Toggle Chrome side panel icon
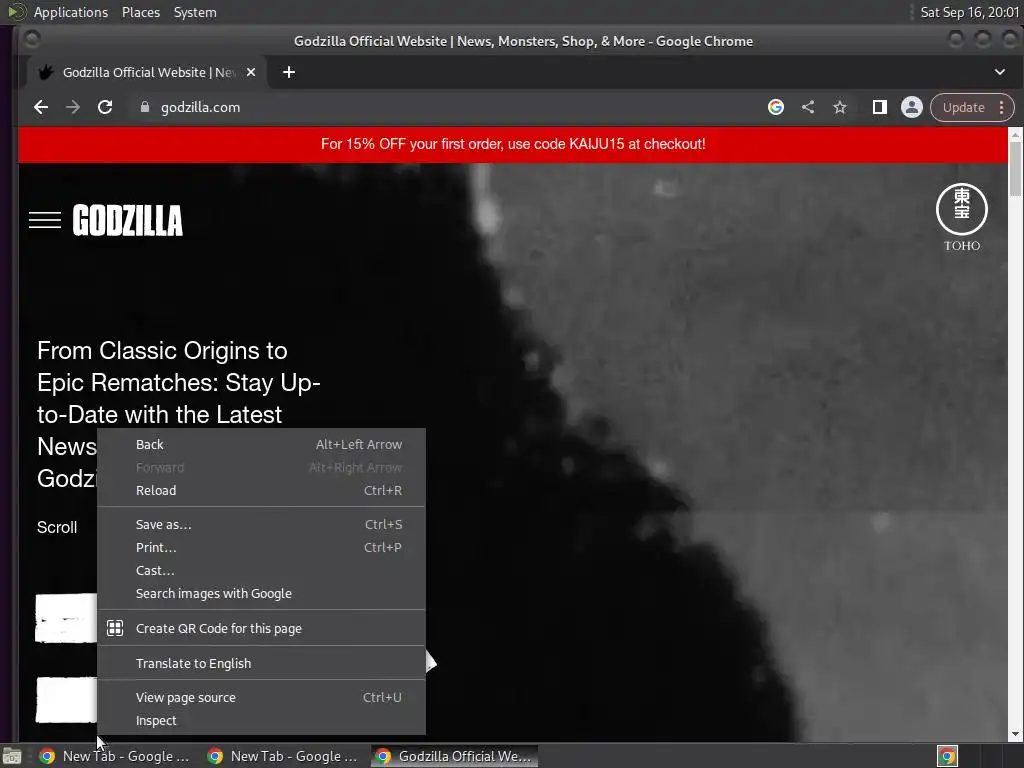The image size is (1024, 768). coord(880,107)
